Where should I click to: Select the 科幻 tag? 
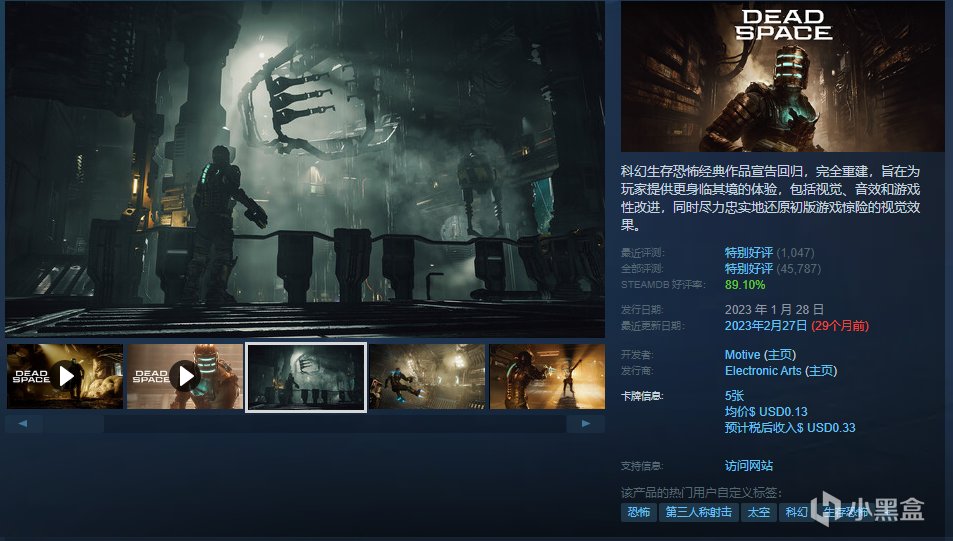point(796,512)
